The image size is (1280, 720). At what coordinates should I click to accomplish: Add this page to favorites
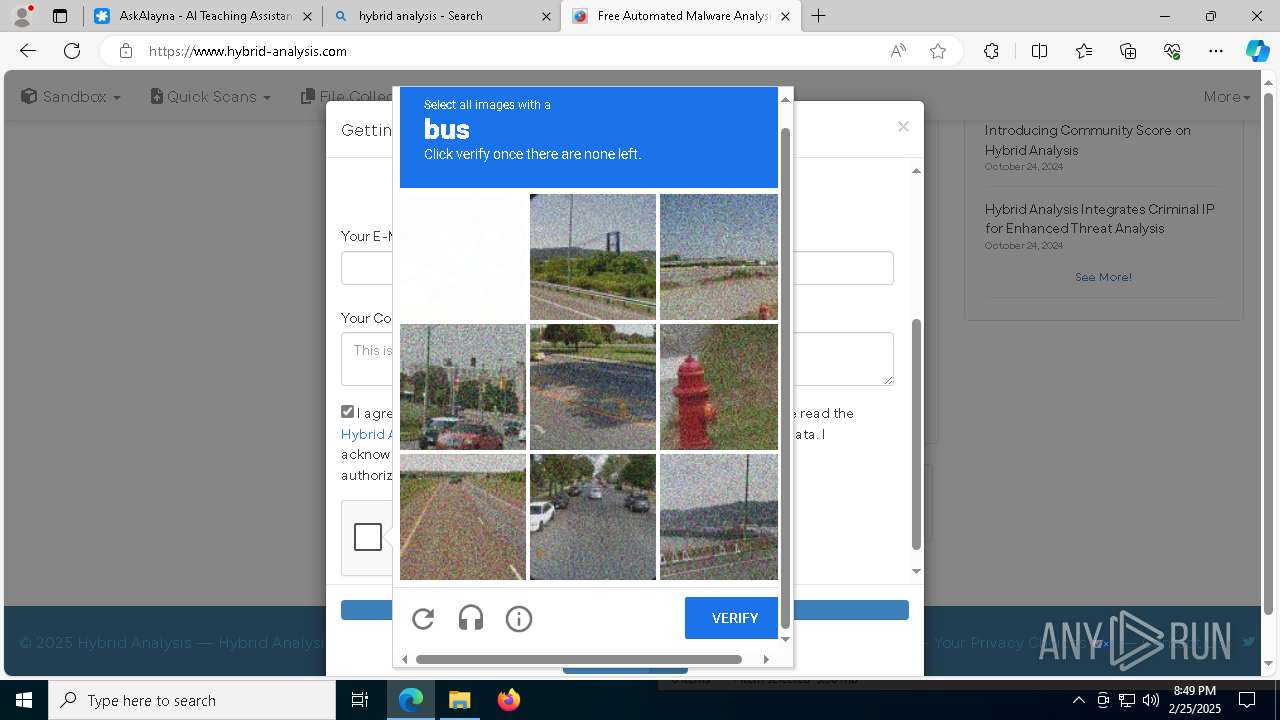(x=938, y=51)
